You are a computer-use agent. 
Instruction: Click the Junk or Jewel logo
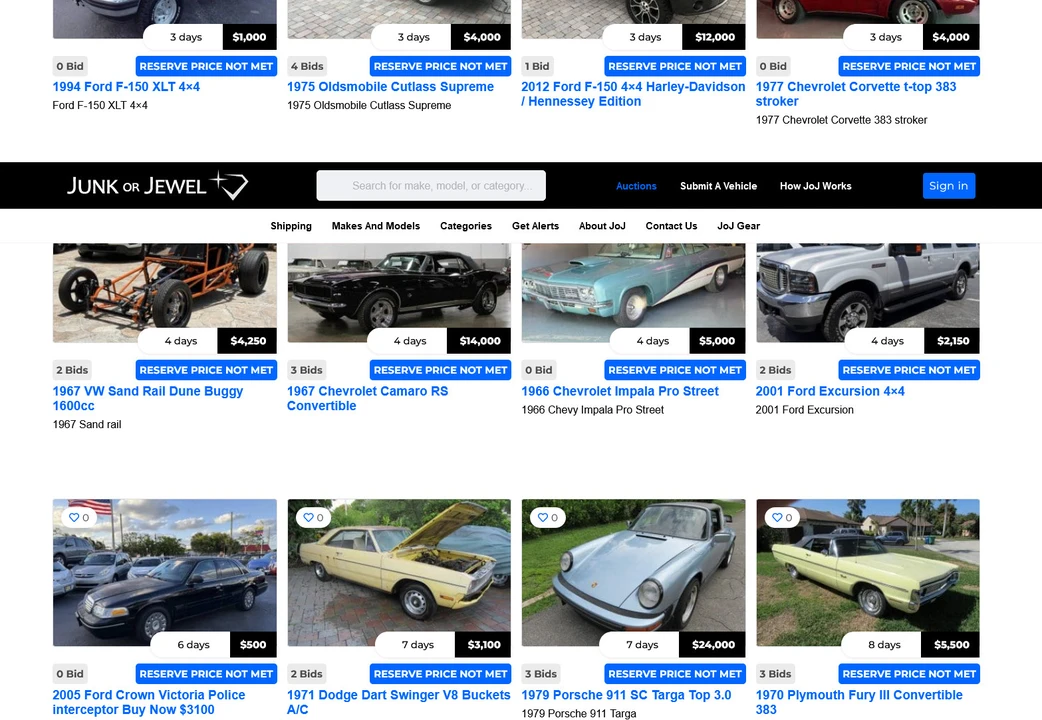tap(157, 185)
